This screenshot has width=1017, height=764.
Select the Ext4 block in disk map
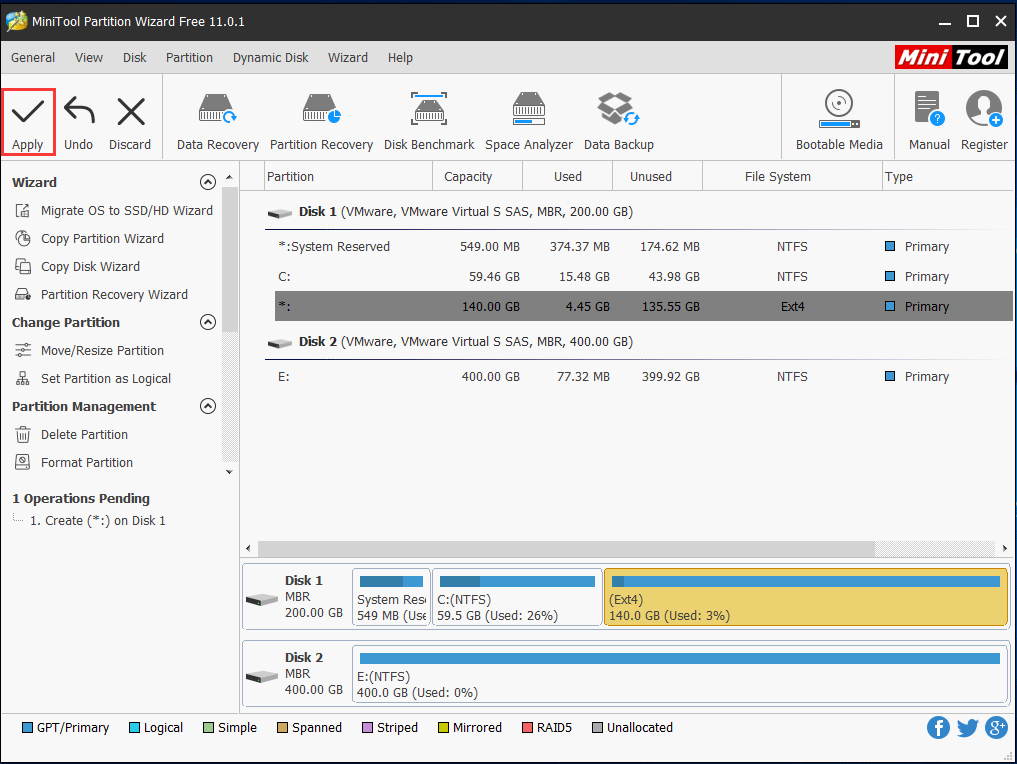click(806, 597)
